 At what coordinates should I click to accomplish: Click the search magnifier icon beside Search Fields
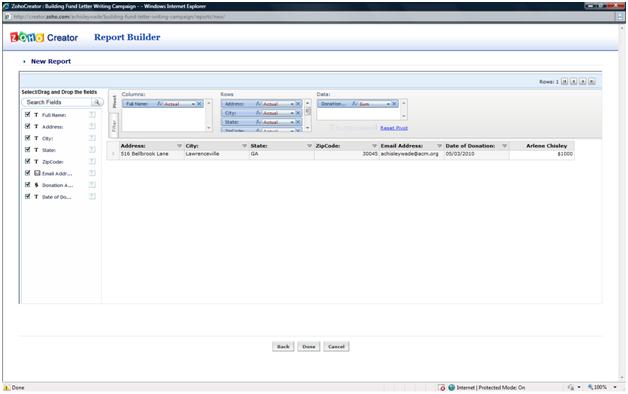pos(97,103)
